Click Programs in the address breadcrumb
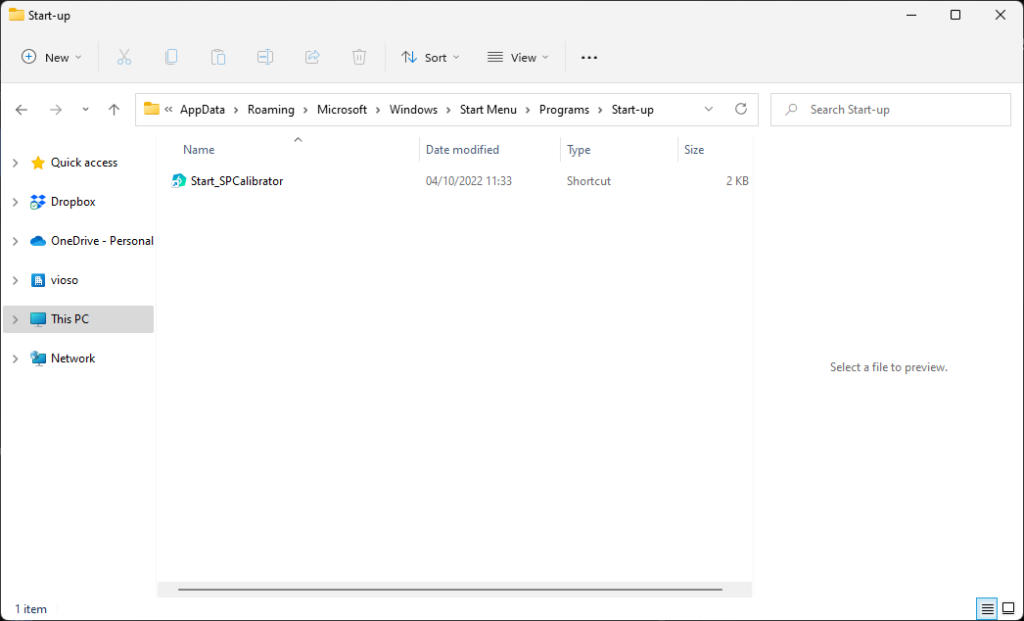1024x621 pixels. [x=564, y=110]
